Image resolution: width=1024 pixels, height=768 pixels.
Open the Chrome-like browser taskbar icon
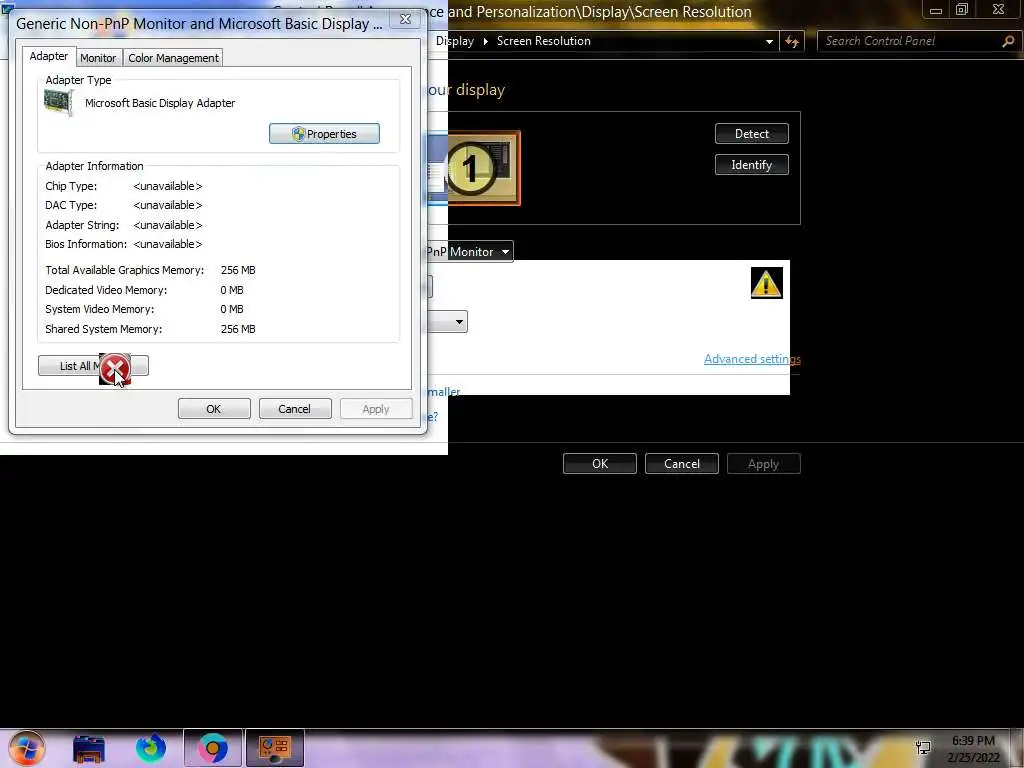[x=213, y=748]
